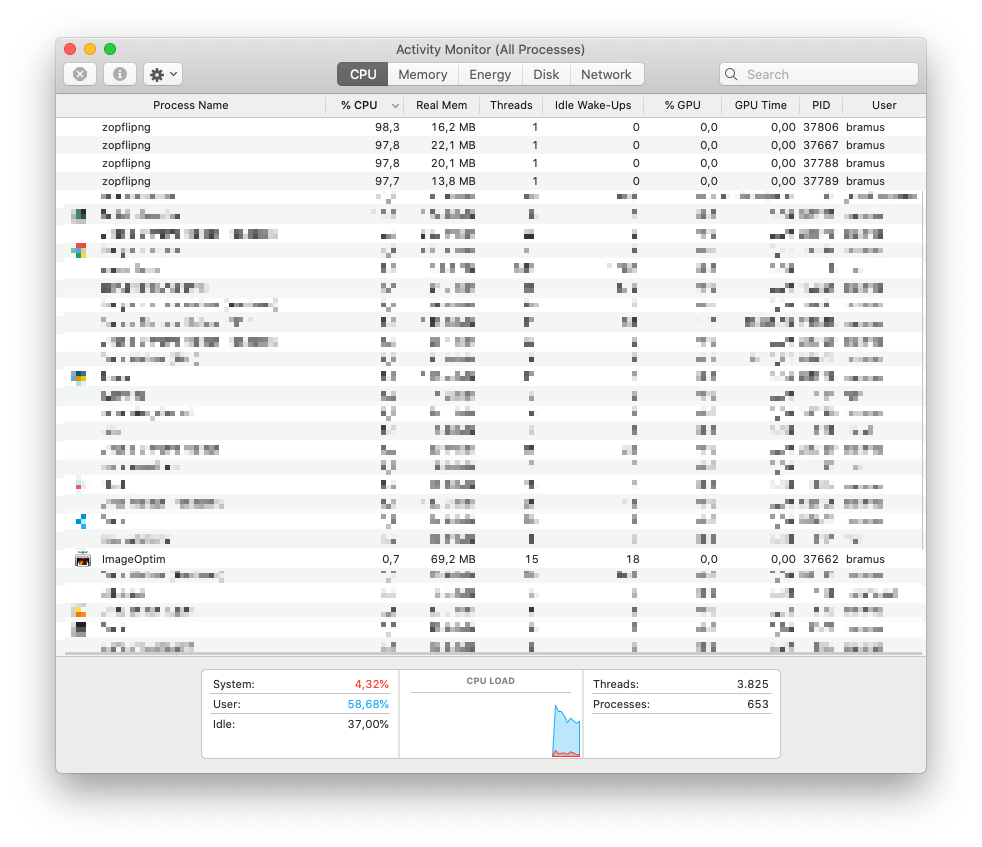Image resolution: width=982 pixels, height=847 pixels.
Task: Click the Idle 37,00% value
Action: (x=368, y=724)
